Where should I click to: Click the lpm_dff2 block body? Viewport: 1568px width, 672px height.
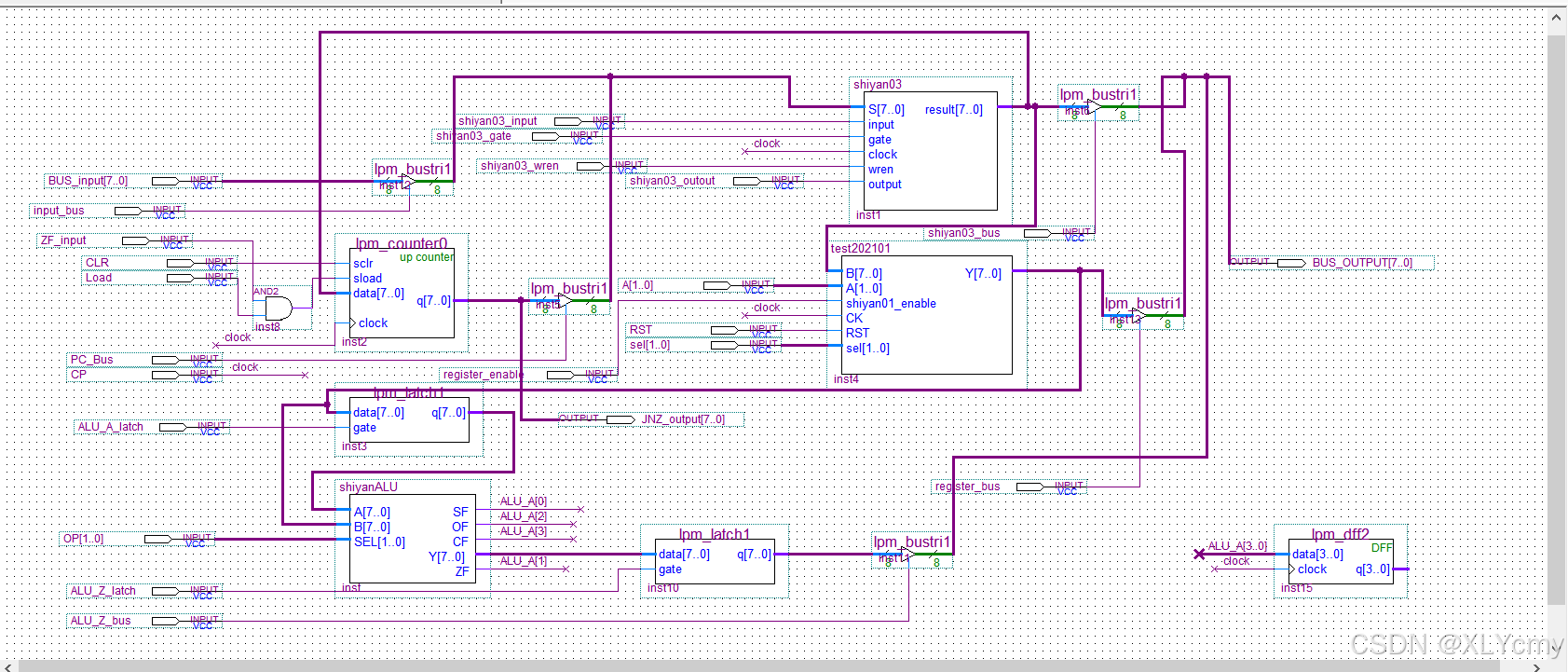coord(1342,562)
